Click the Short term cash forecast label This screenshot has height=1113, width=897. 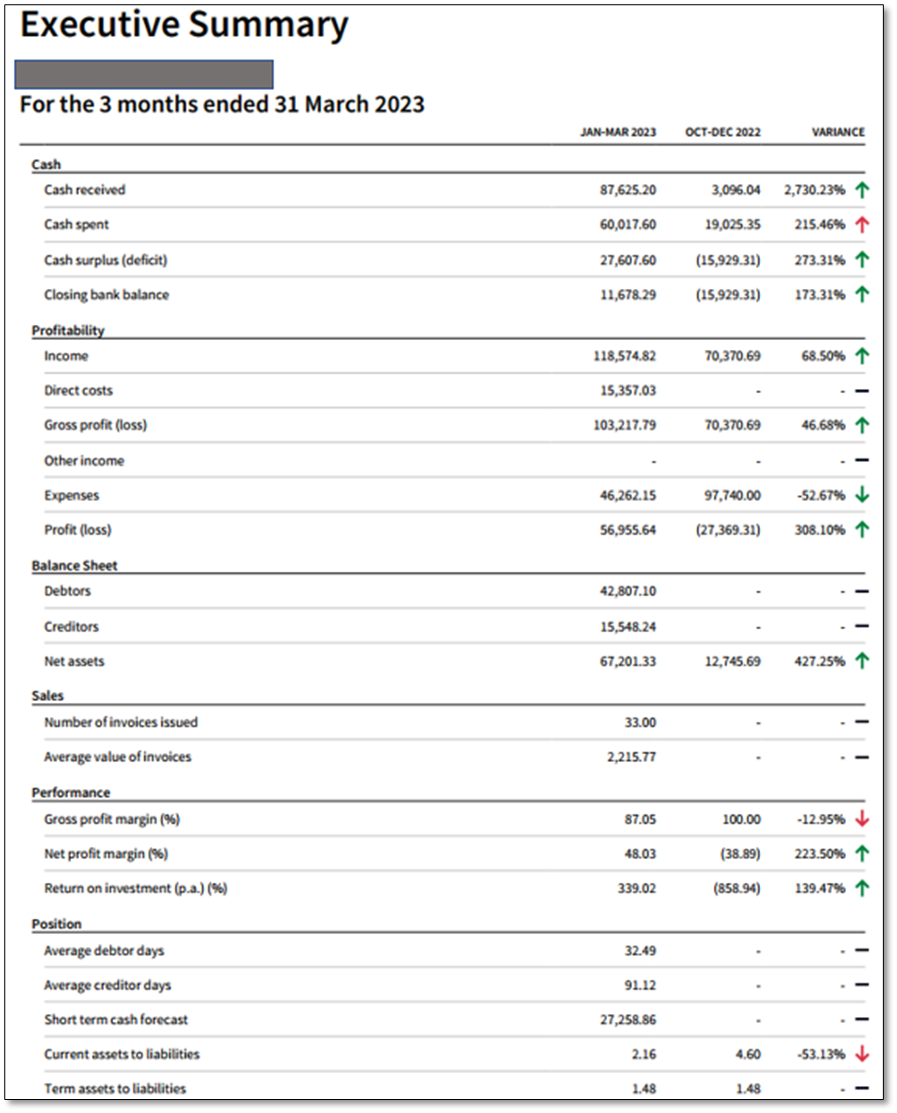click(116, 1020)
